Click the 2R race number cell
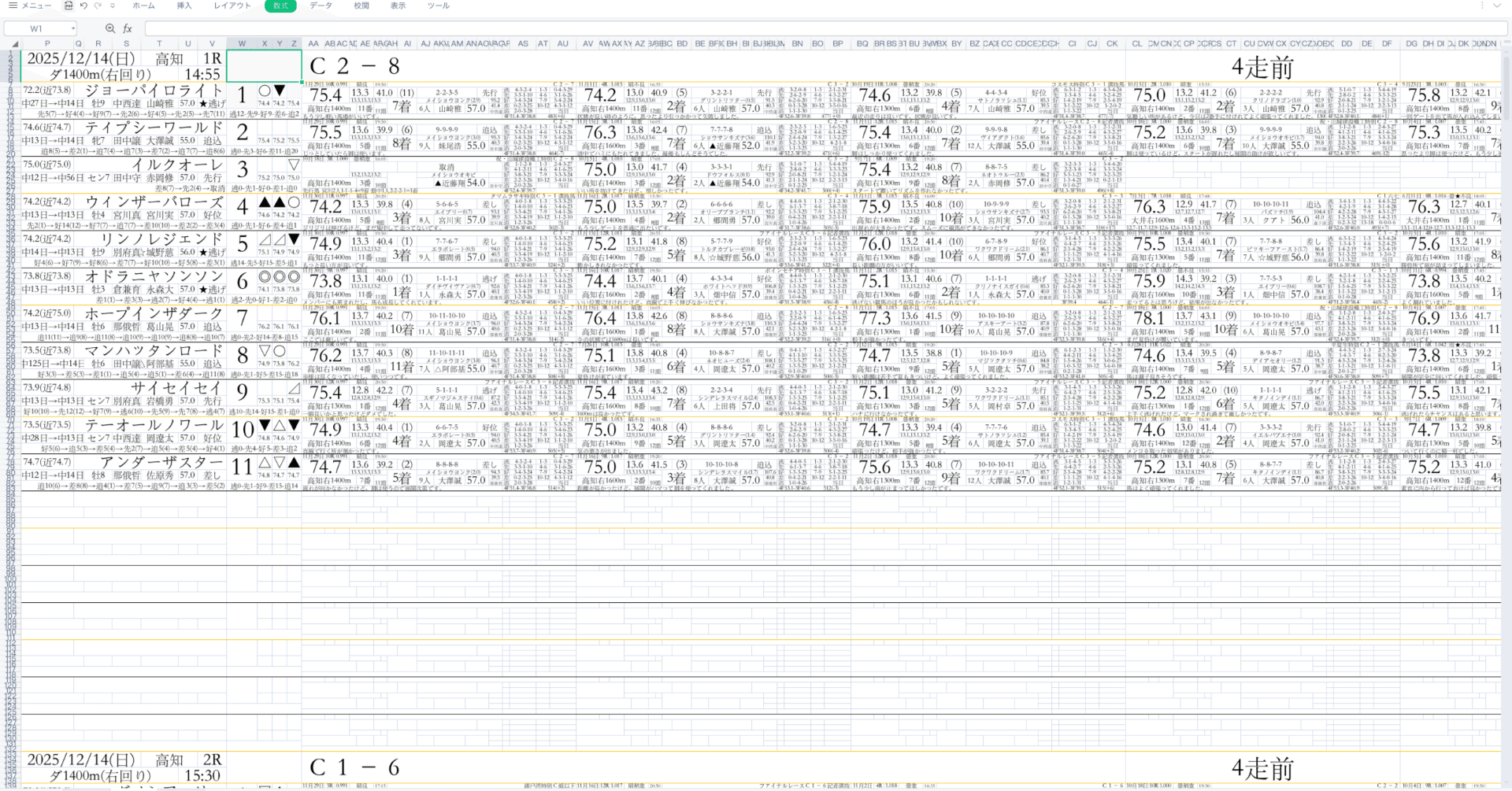 [212, 760]
